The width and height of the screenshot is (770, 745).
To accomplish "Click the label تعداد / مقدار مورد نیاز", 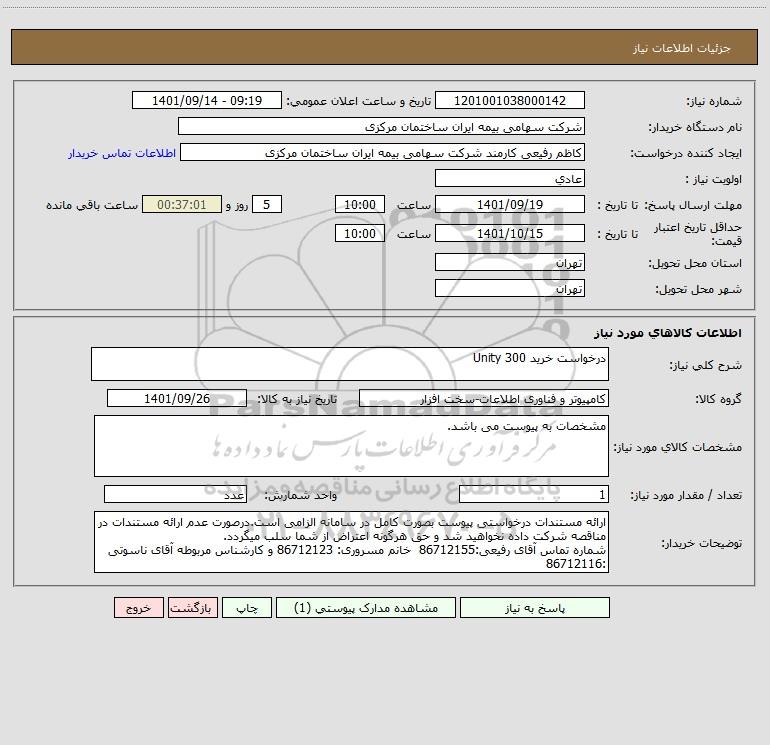I will click(x=686, y=495).
